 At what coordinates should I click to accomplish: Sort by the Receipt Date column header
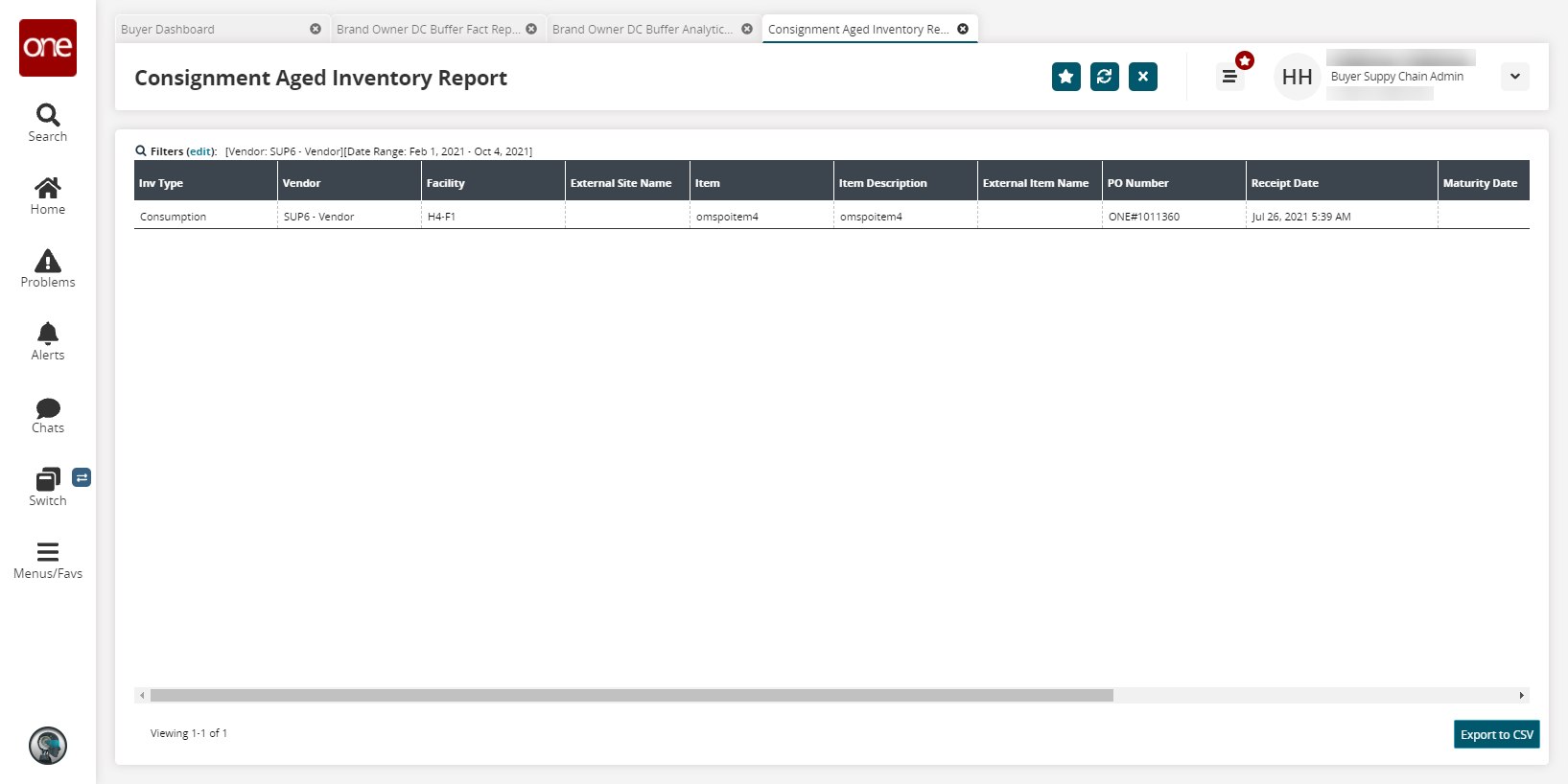pyautogui.click(x=1284, y=183)
